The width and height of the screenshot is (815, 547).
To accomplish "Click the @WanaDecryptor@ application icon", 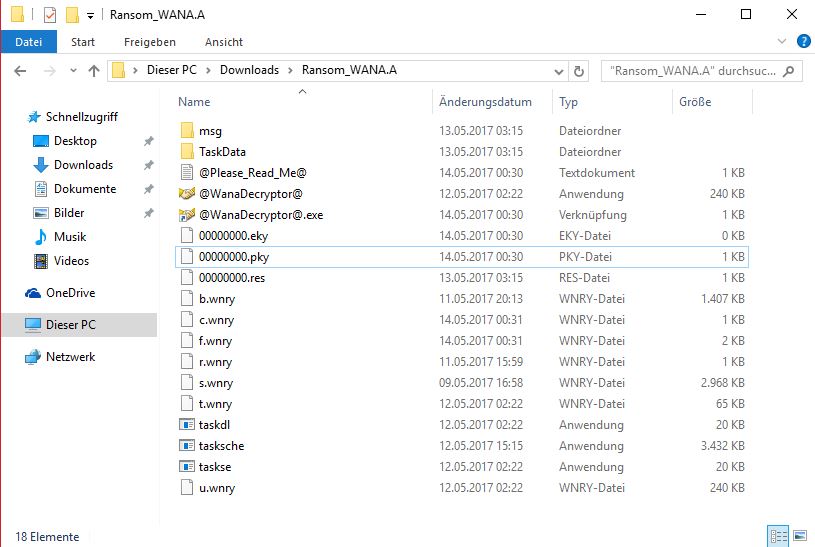I will (x=186, y=194).
